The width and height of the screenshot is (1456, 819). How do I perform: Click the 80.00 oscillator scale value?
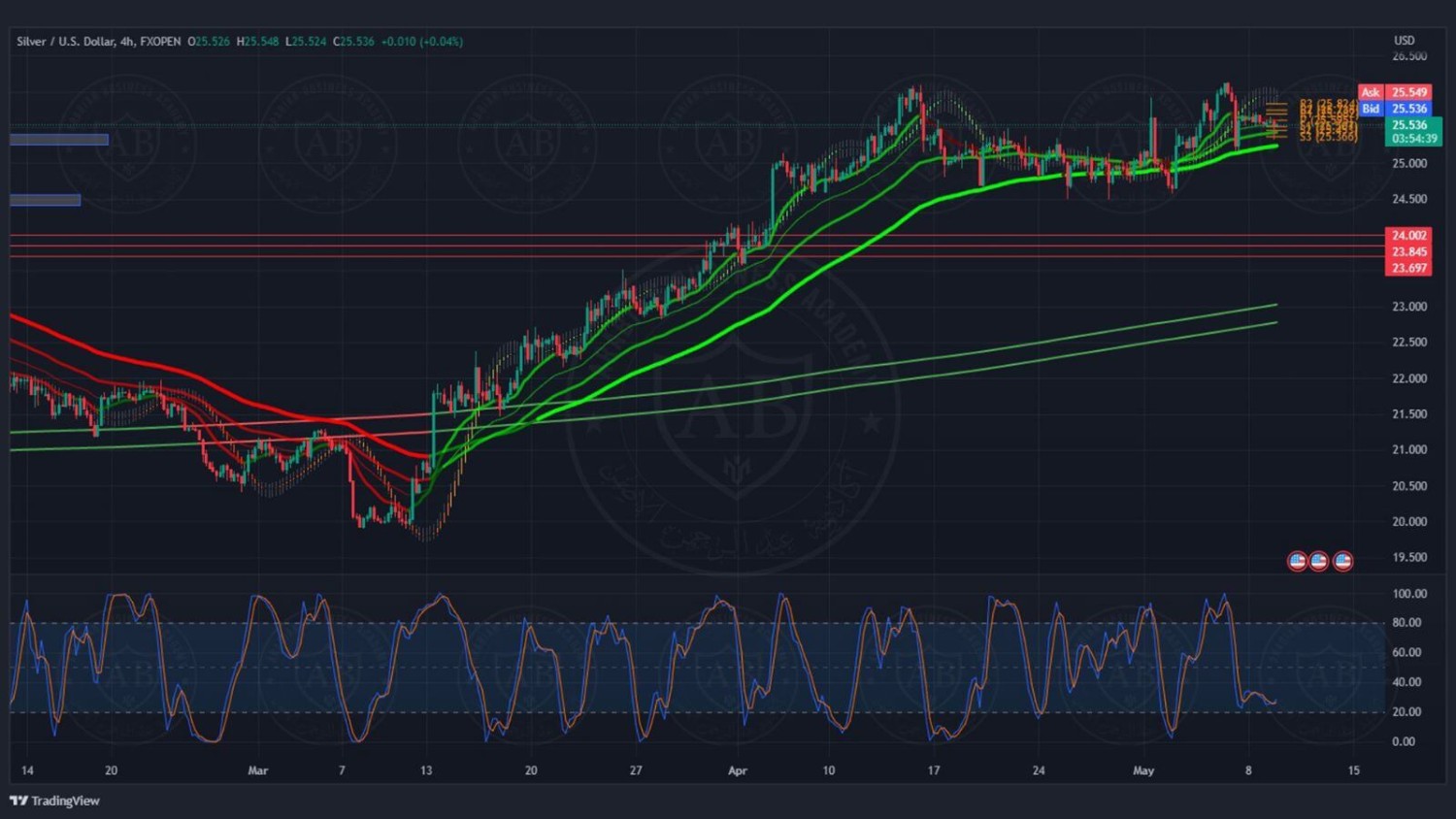coord(1406,623)
